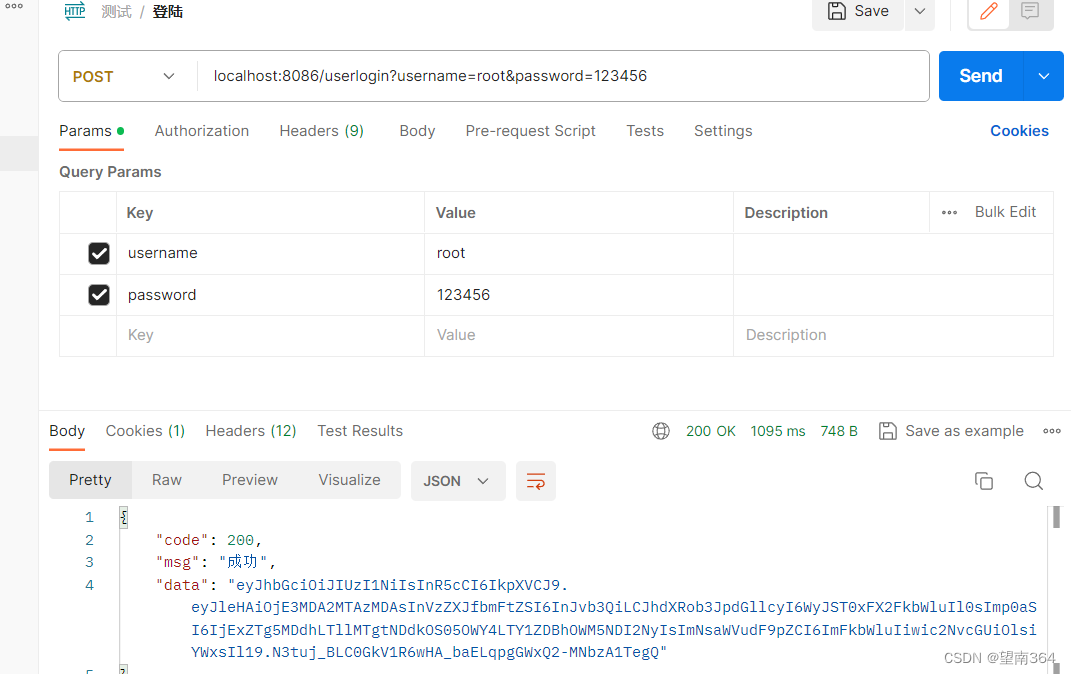This screenshot has height=674, width=1071.
Task: Open the Headers (9) tab
Action: 321,131
